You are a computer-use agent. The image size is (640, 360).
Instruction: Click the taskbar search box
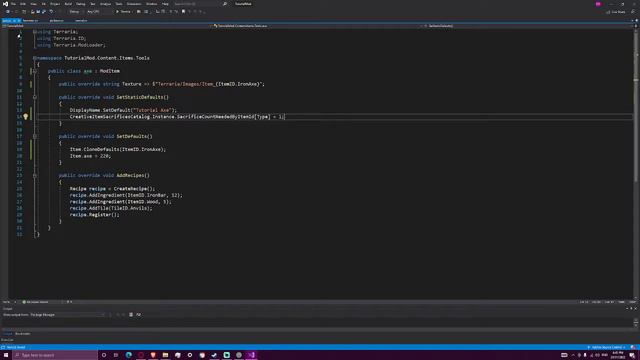point(55,355)
